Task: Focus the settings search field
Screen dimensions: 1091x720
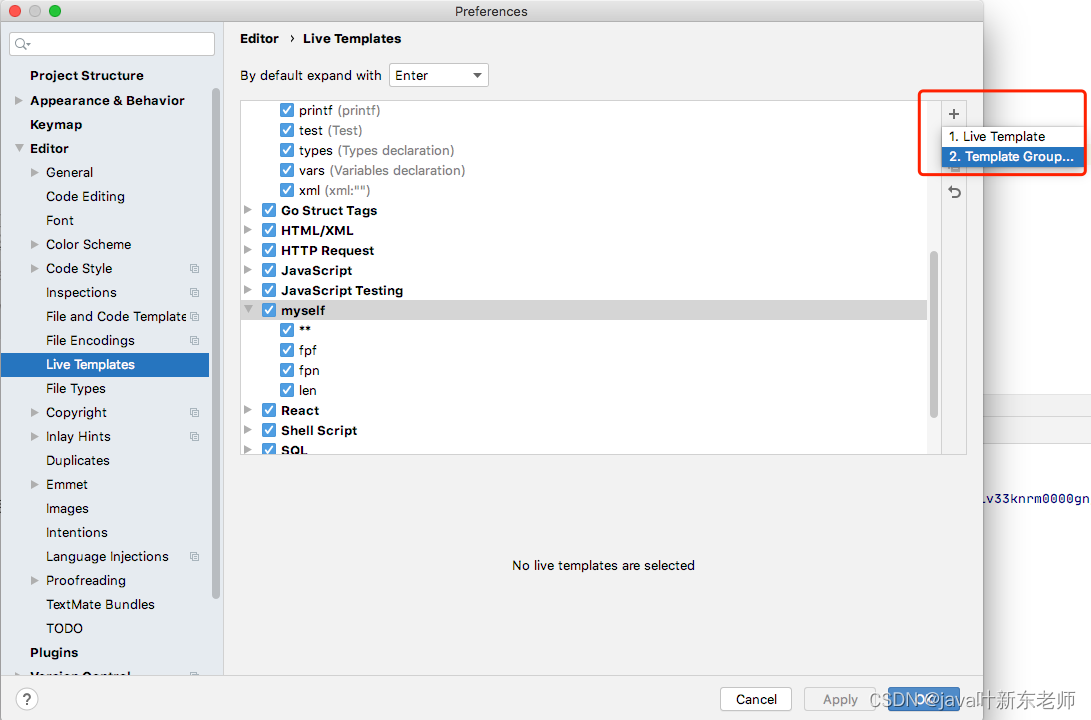Action: [x=112, y=44]
